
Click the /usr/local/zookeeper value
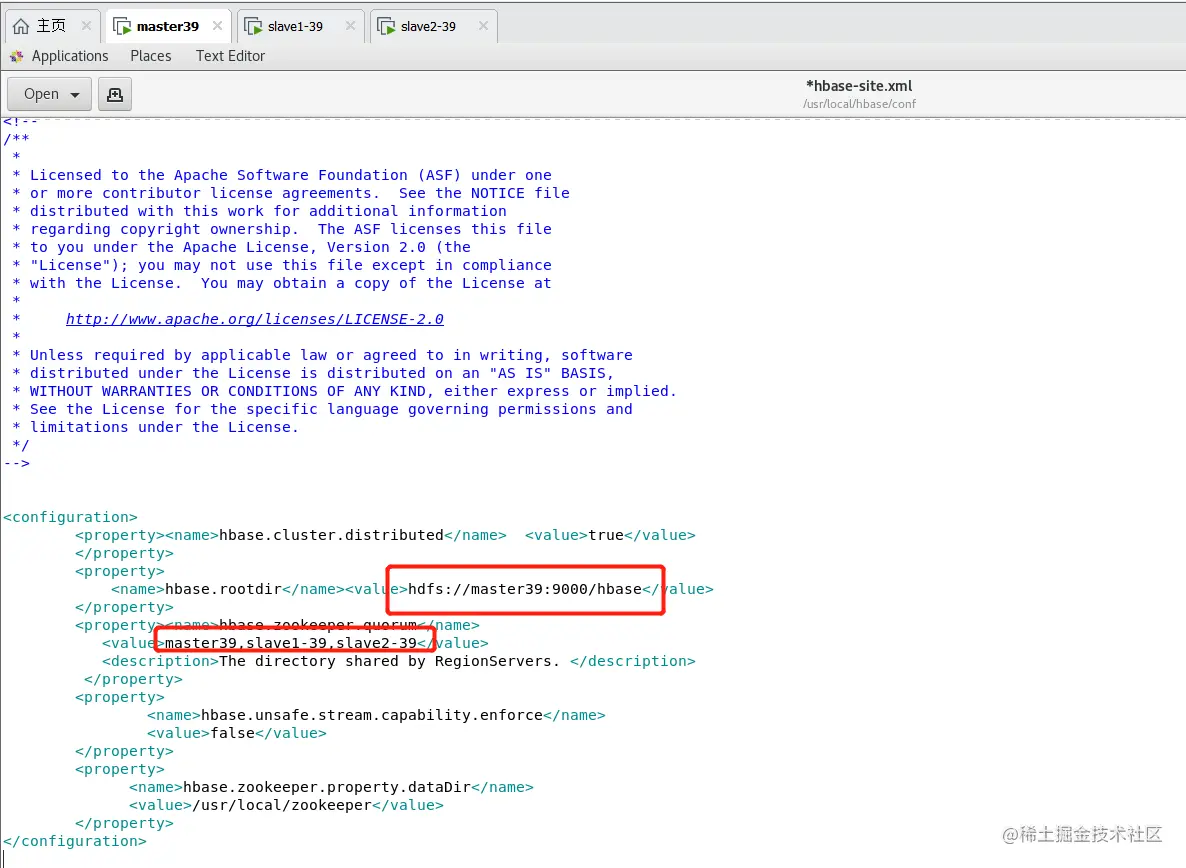coord(282,805)
